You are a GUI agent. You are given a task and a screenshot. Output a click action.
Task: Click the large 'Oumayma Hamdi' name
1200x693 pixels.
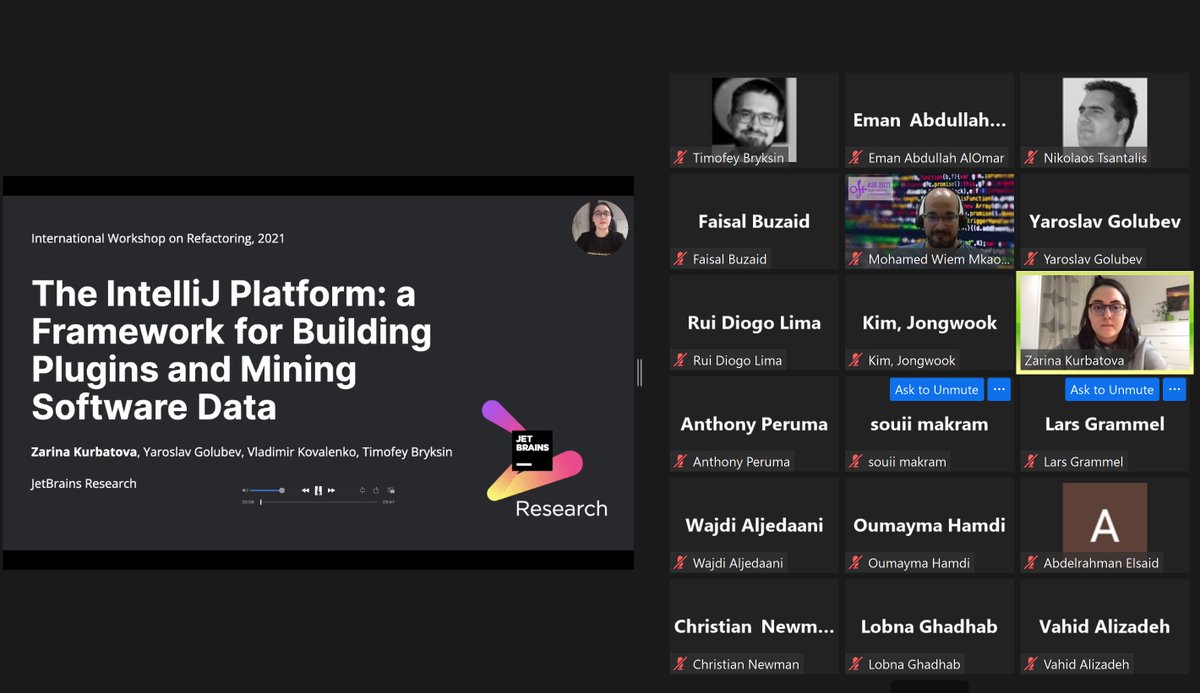click(x=930, y=525)
